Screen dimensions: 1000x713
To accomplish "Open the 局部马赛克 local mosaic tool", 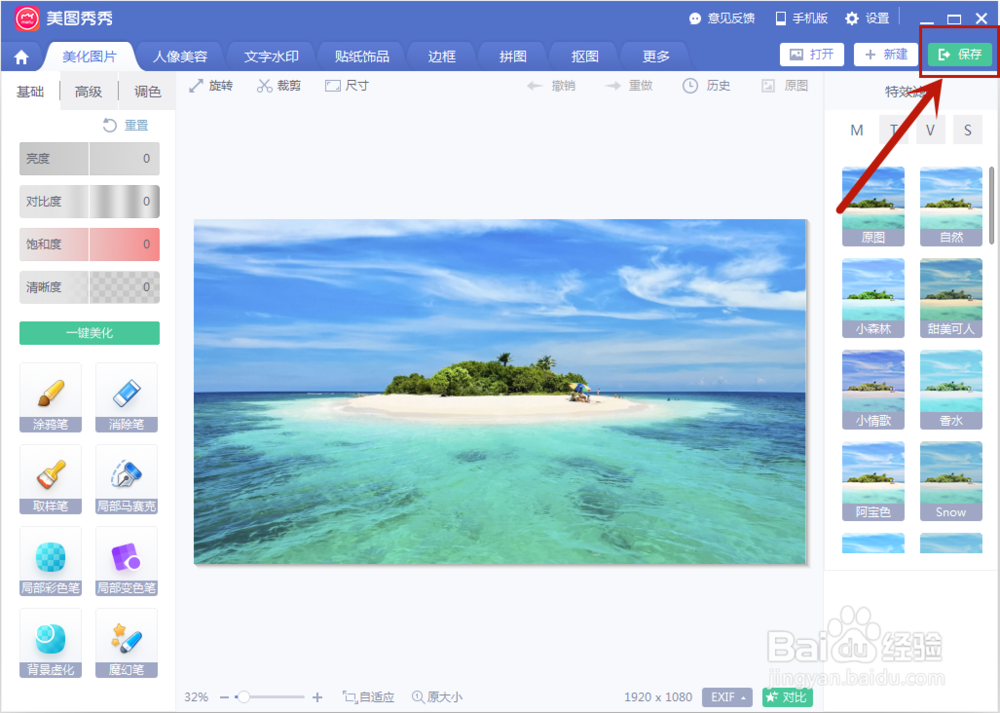I will pyautogui.click(x=127, y=480).
